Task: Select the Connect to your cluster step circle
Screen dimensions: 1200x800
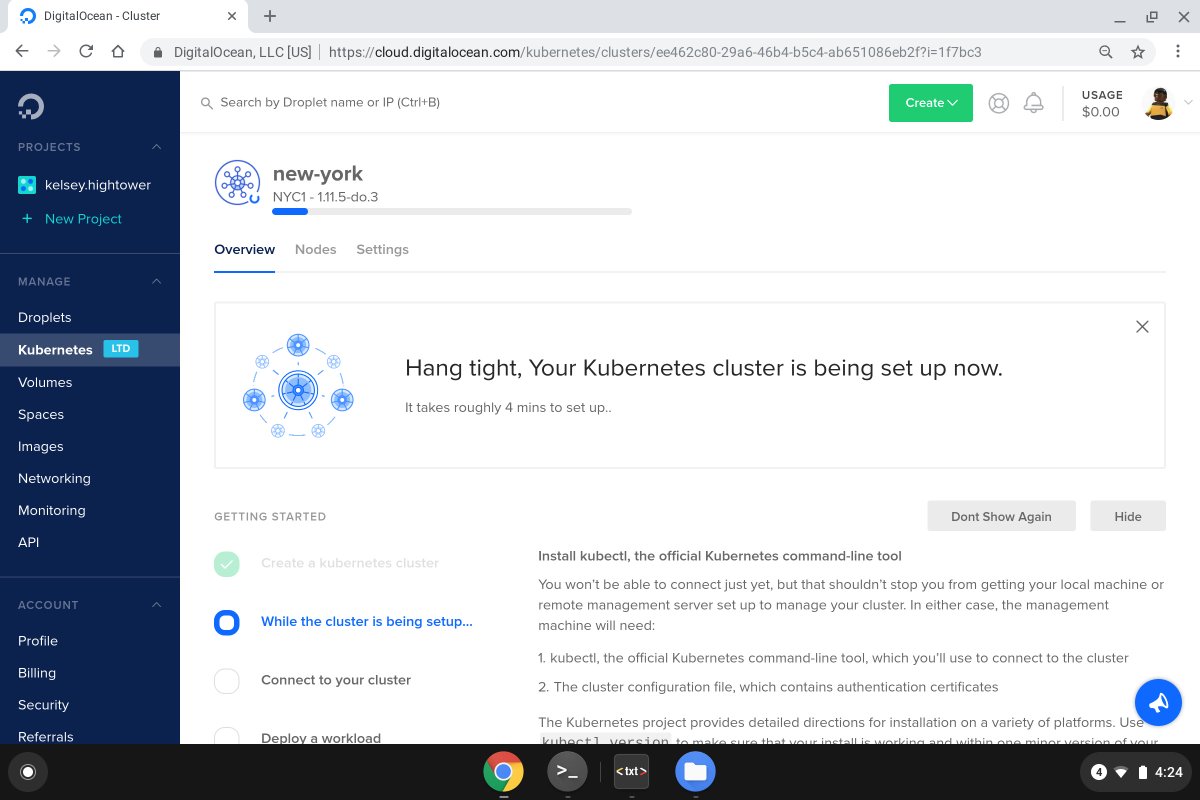Action: coord(227,680)
